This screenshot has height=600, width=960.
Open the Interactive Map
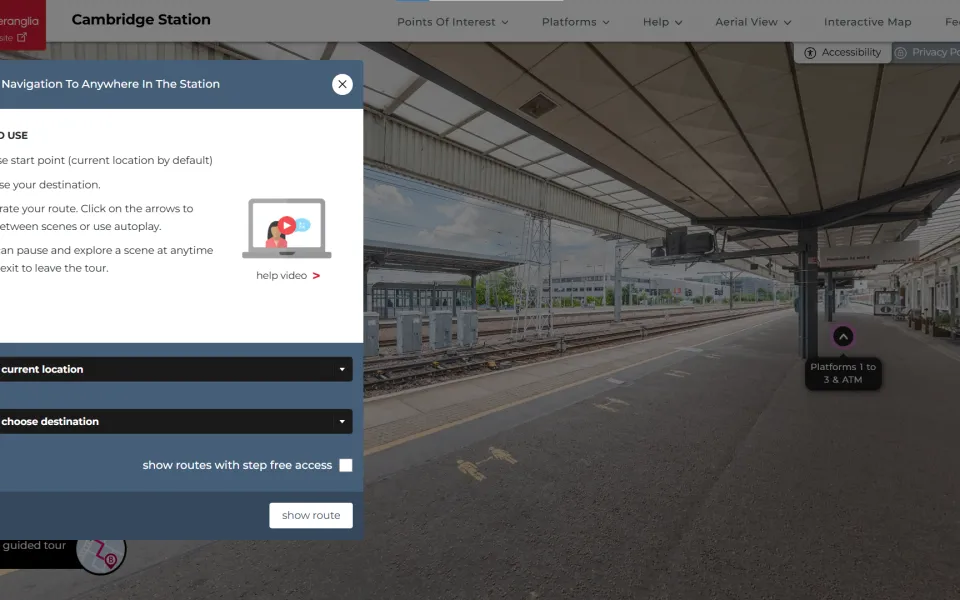(x=868, y=22)
